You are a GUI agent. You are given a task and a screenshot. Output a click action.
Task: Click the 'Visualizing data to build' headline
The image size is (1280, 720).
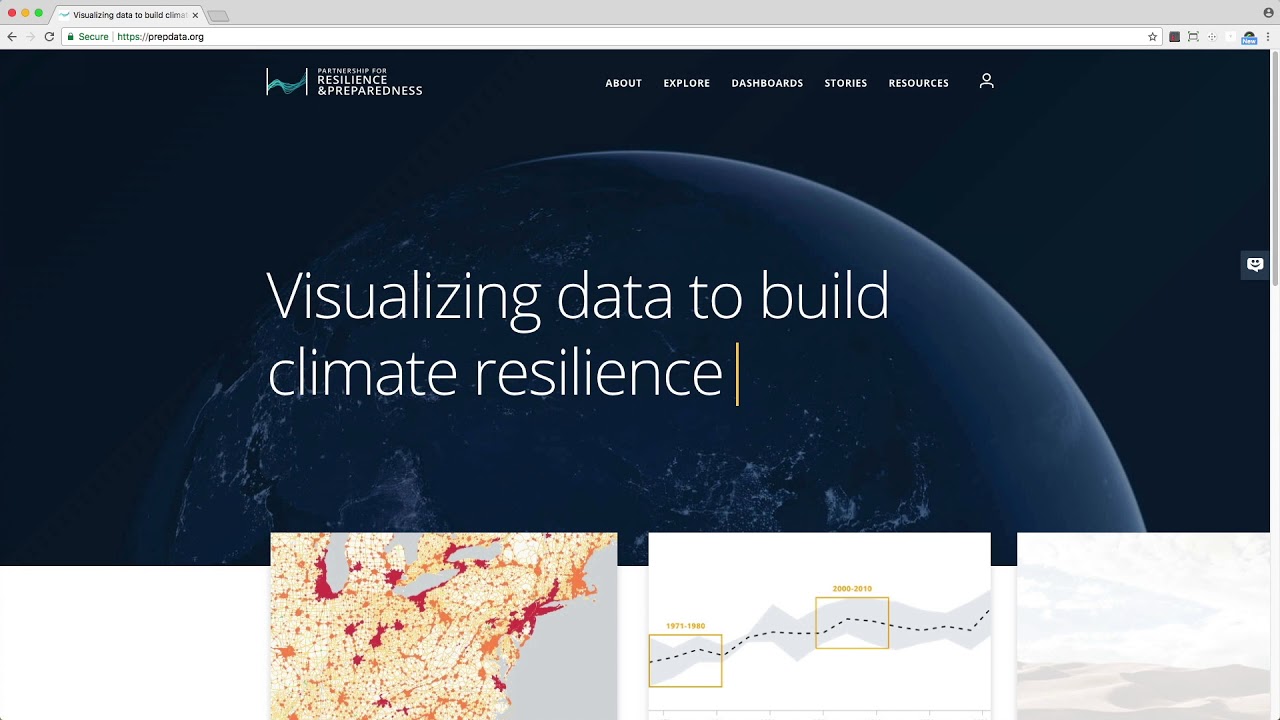pyautogui.click(x=578, y=296)
